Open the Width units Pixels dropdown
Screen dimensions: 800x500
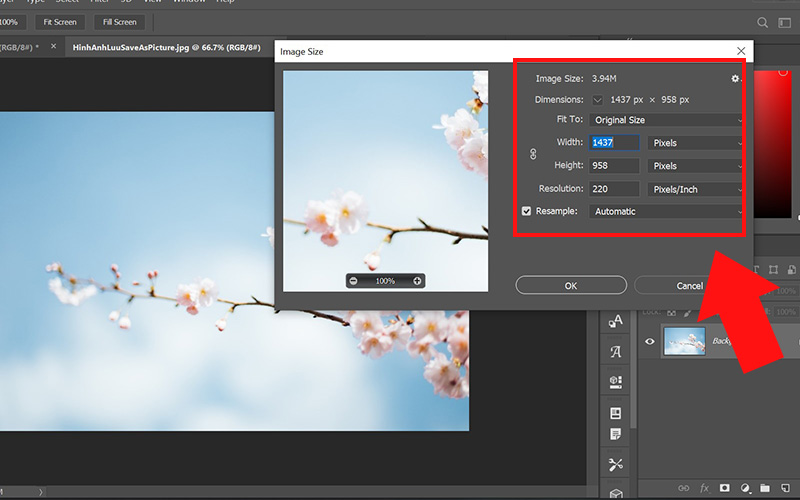695,143
